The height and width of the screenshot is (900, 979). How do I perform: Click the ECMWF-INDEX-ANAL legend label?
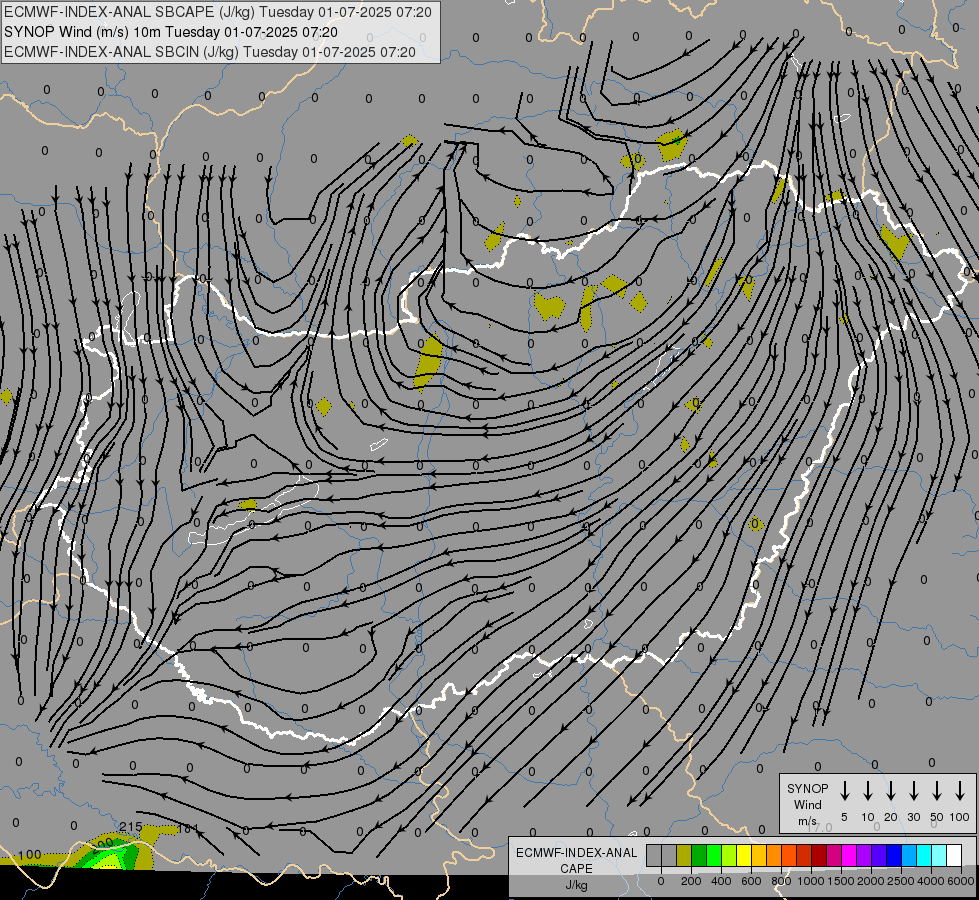pos(576,853)
